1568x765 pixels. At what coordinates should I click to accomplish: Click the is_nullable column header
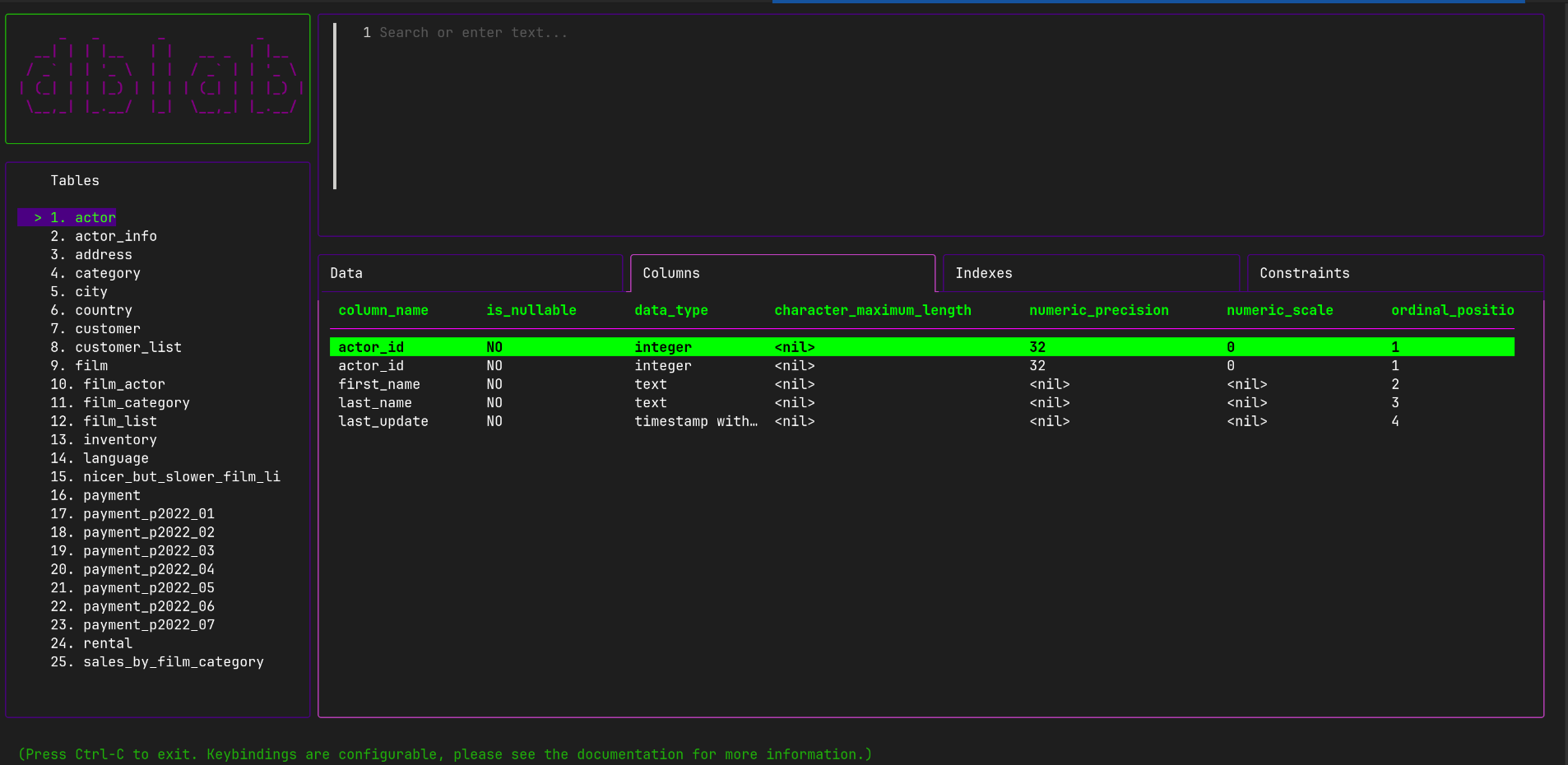pos(531,310)
